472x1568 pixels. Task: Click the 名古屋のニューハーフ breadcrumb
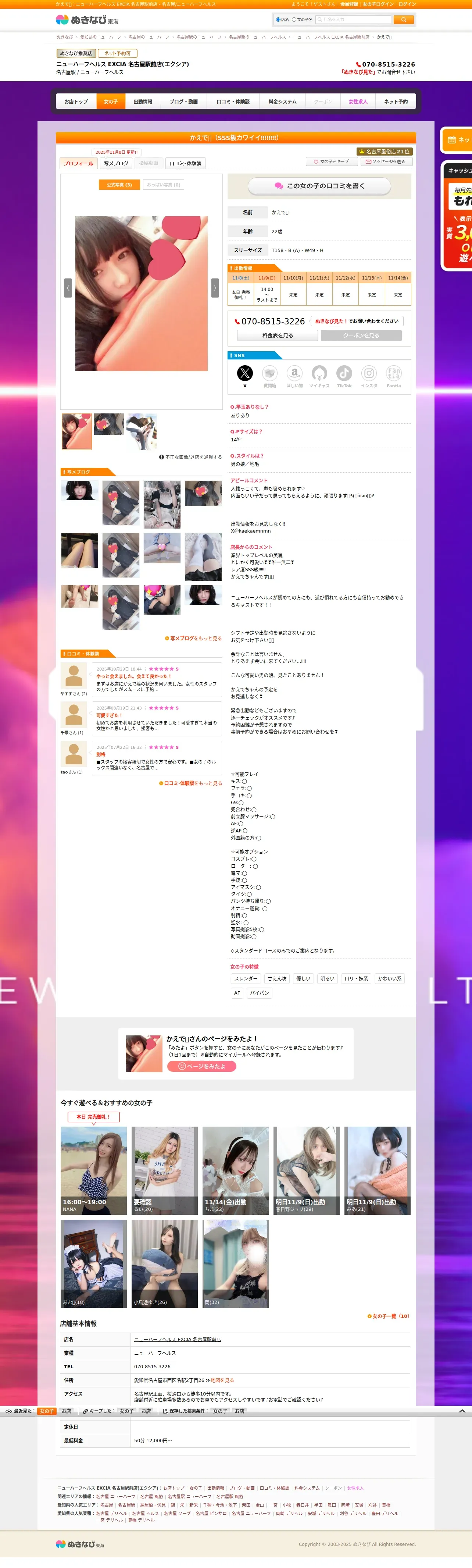pos(149,37)
